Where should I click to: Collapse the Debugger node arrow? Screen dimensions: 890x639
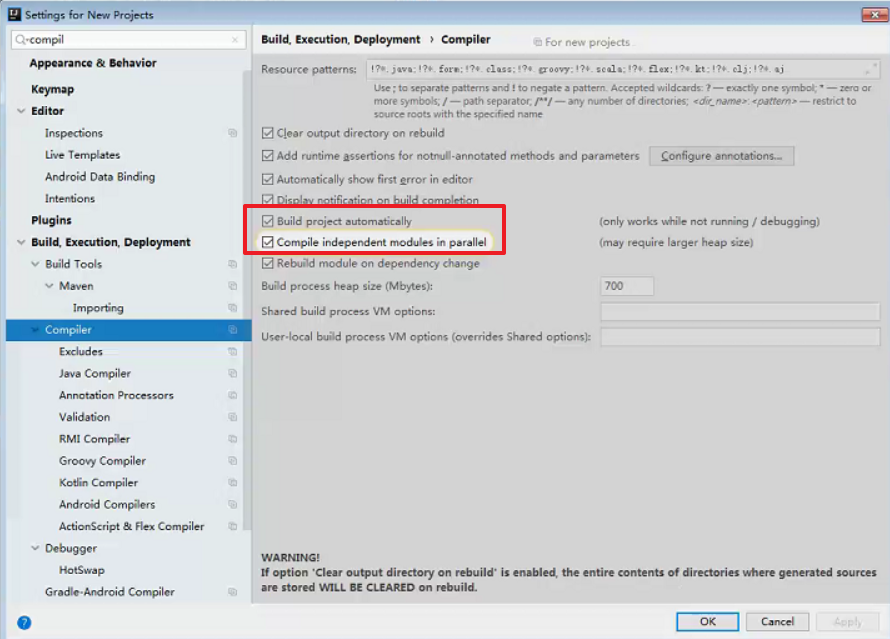35,548
